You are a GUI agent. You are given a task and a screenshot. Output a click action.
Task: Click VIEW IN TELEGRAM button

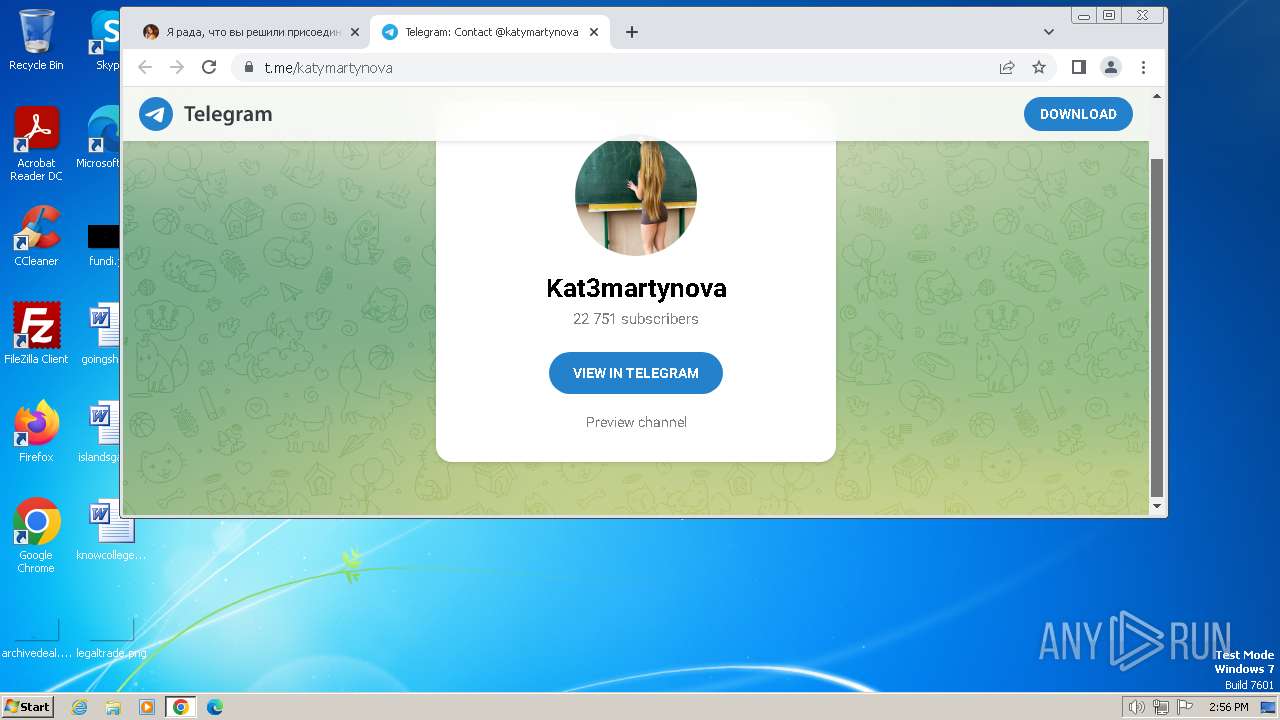click(636, 373)
